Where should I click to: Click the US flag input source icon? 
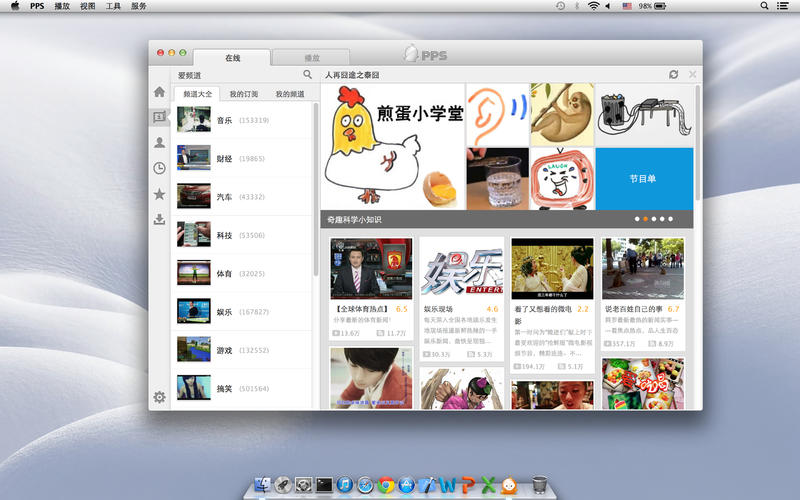(x=627, y=6)
